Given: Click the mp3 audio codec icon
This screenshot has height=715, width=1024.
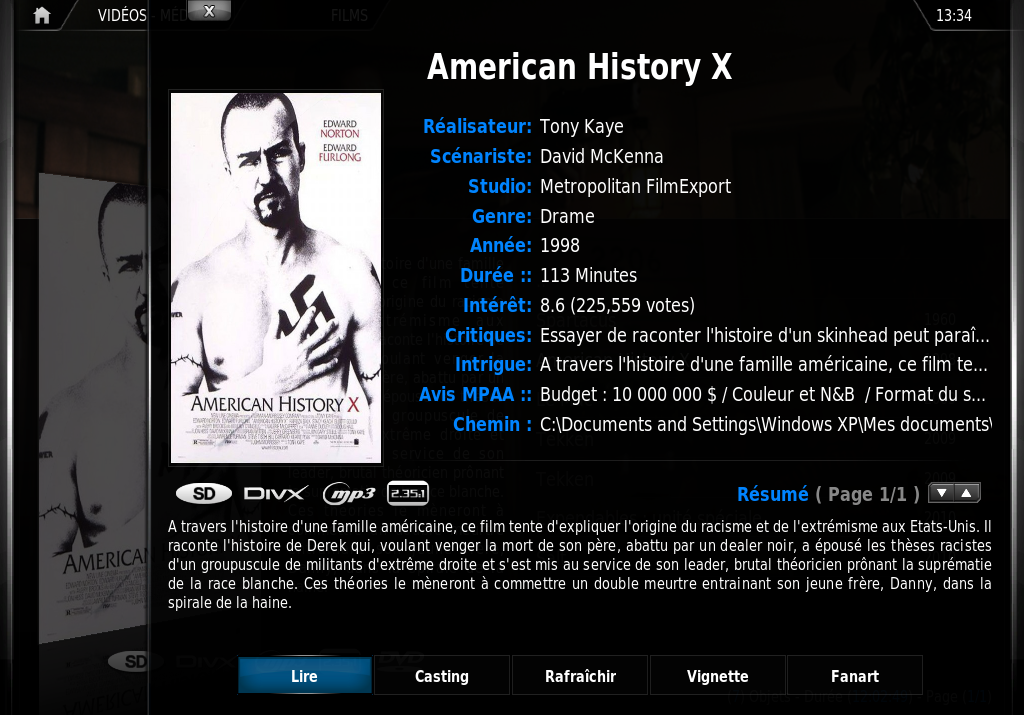Looking at the screenshot, I should click(349, 494).
